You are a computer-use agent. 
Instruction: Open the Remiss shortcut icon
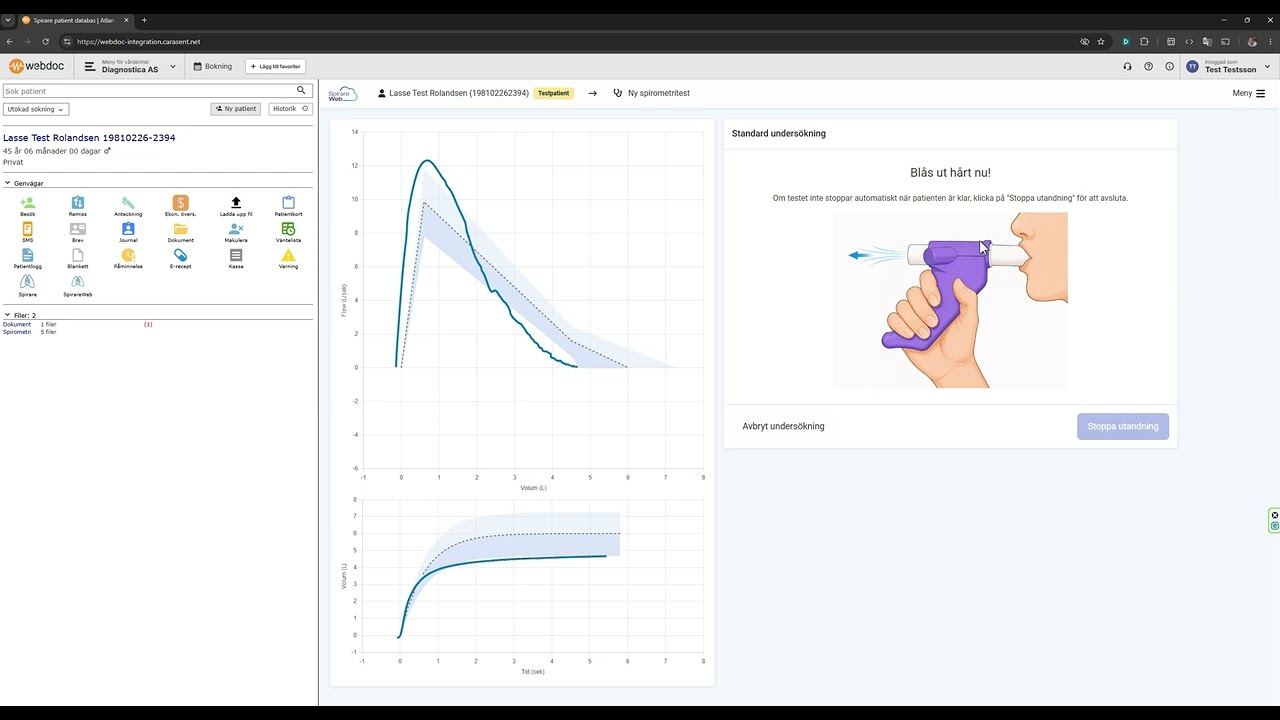tap(78, 203)
